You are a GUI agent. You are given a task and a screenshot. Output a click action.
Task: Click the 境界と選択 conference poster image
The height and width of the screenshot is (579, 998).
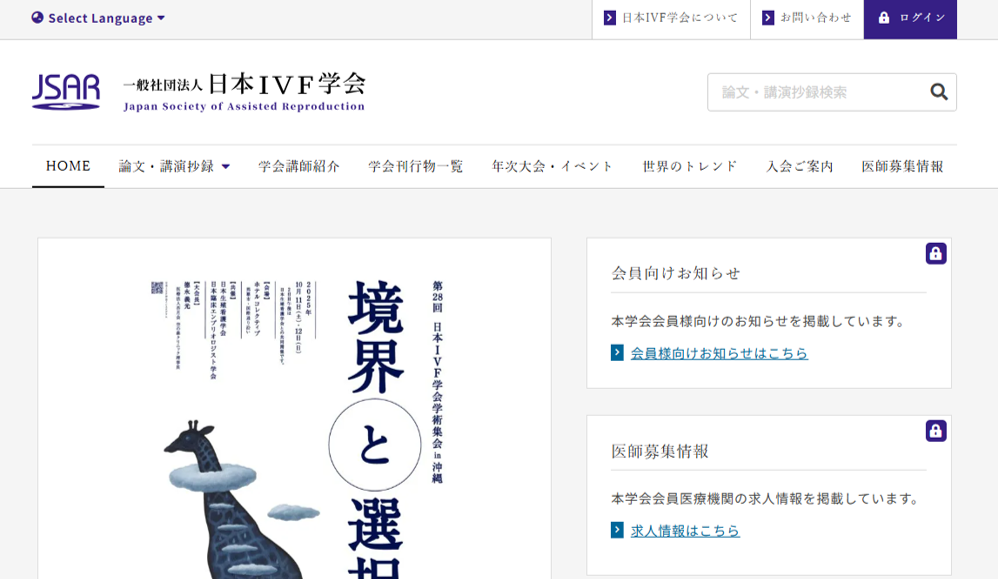[x=295, y=408]
